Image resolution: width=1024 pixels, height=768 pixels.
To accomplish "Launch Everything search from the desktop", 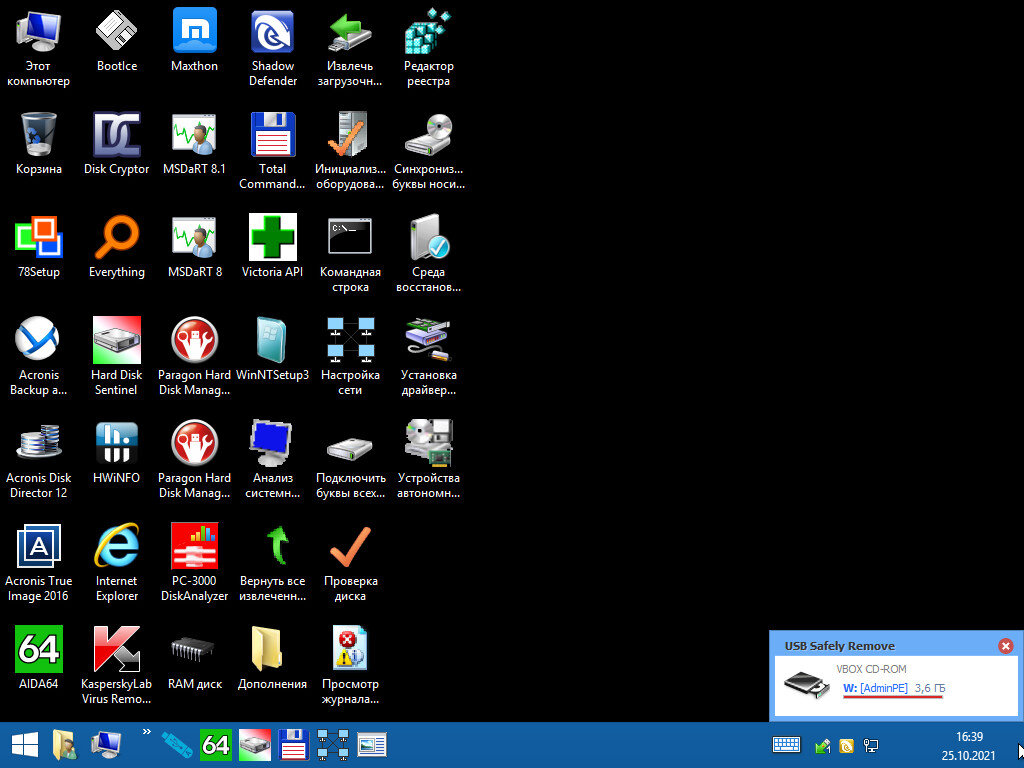I will point(117,247).
